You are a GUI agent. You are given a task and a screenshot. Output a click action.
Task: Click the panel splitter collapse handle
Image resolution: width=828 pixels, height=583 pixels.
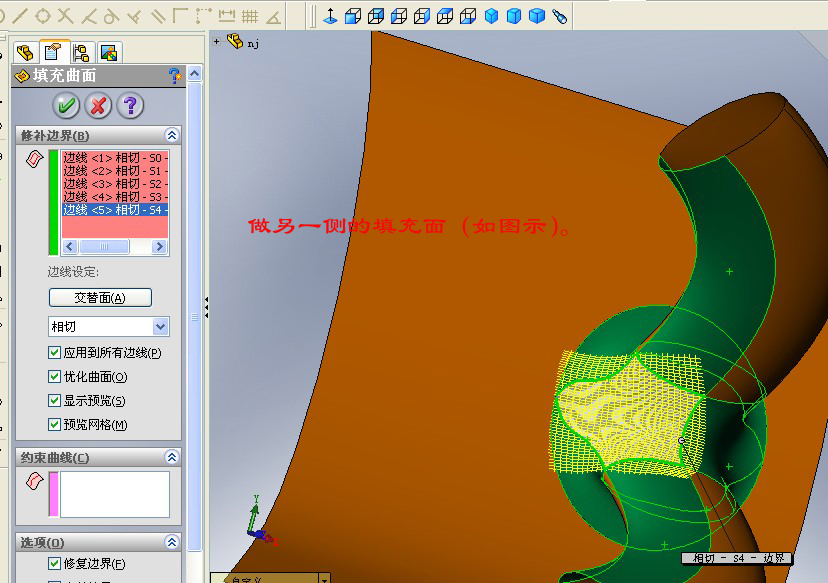pos(206,307)
